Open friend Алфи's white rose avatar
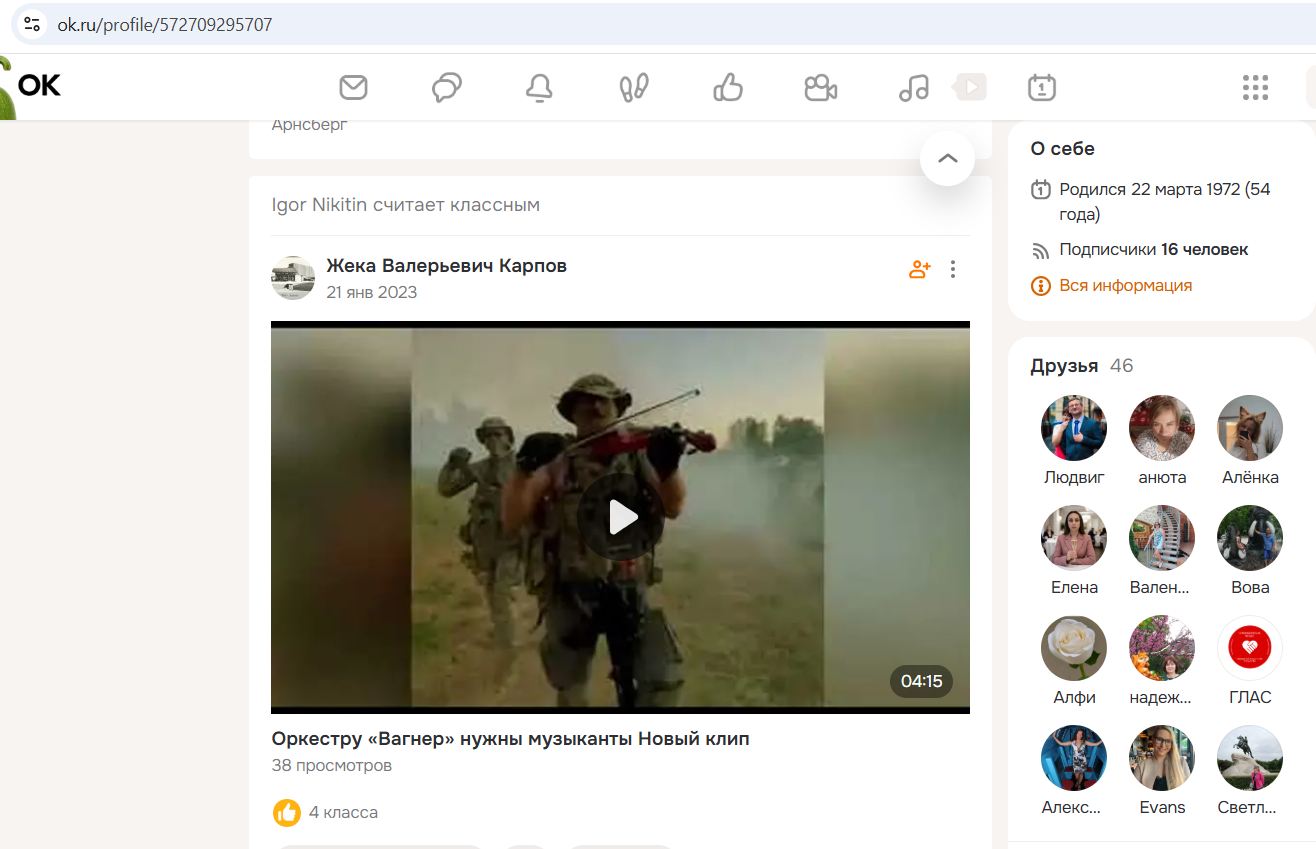This screenshot has height=849, width=1316. click(x=1074, y=647)
